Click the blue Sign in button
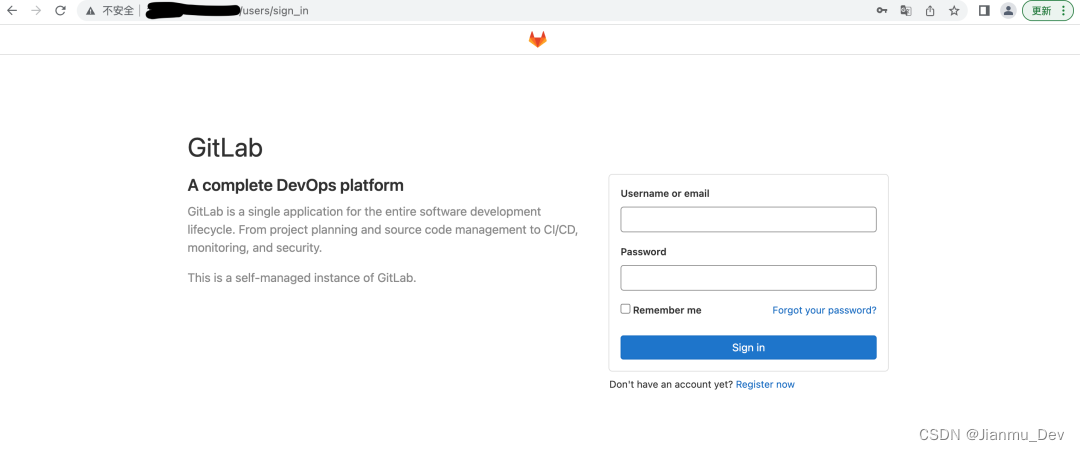Screen dimensions: 1080x451 [x=748, y=348]
